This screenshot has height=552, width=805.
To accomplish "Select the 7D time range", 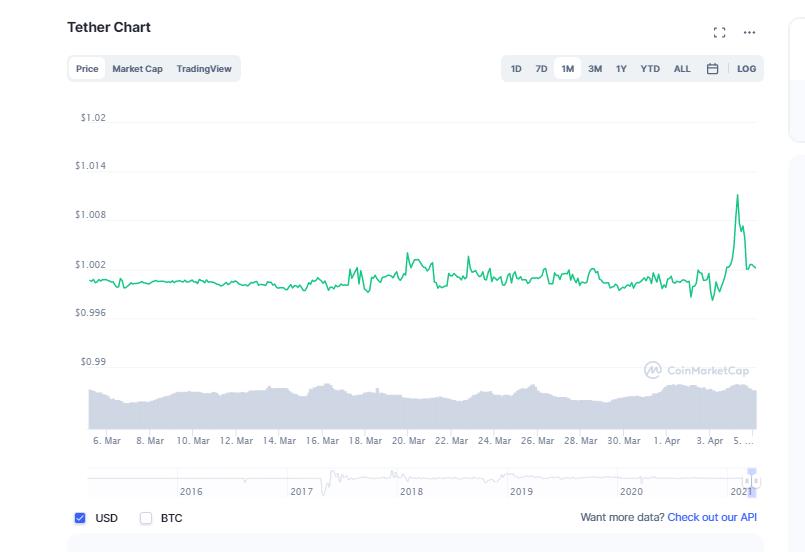I will [541, 69].
